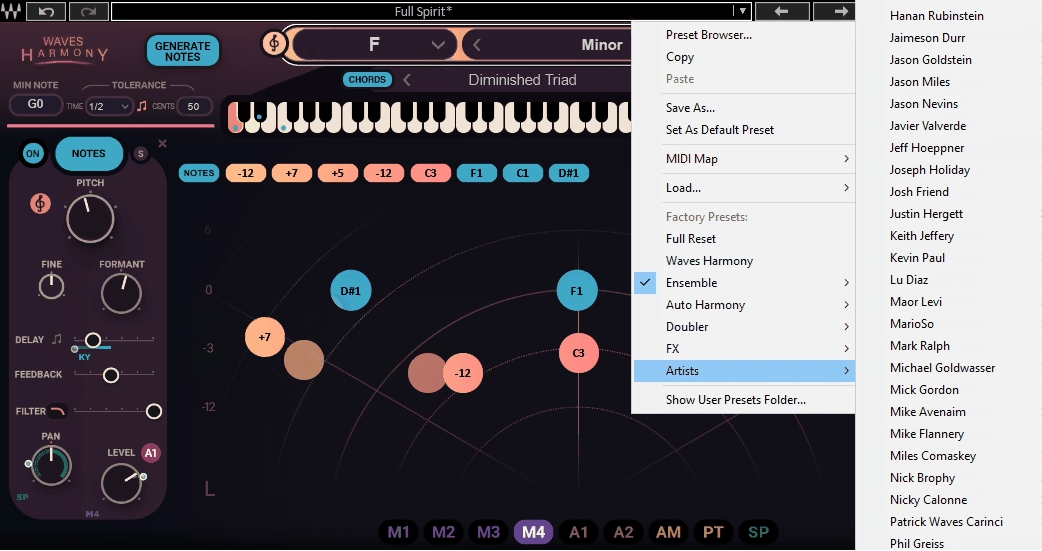The height and width of the screenshot is (551, 1042).
Task: Click GENERATE NOTES button
Action: [183, 51]
